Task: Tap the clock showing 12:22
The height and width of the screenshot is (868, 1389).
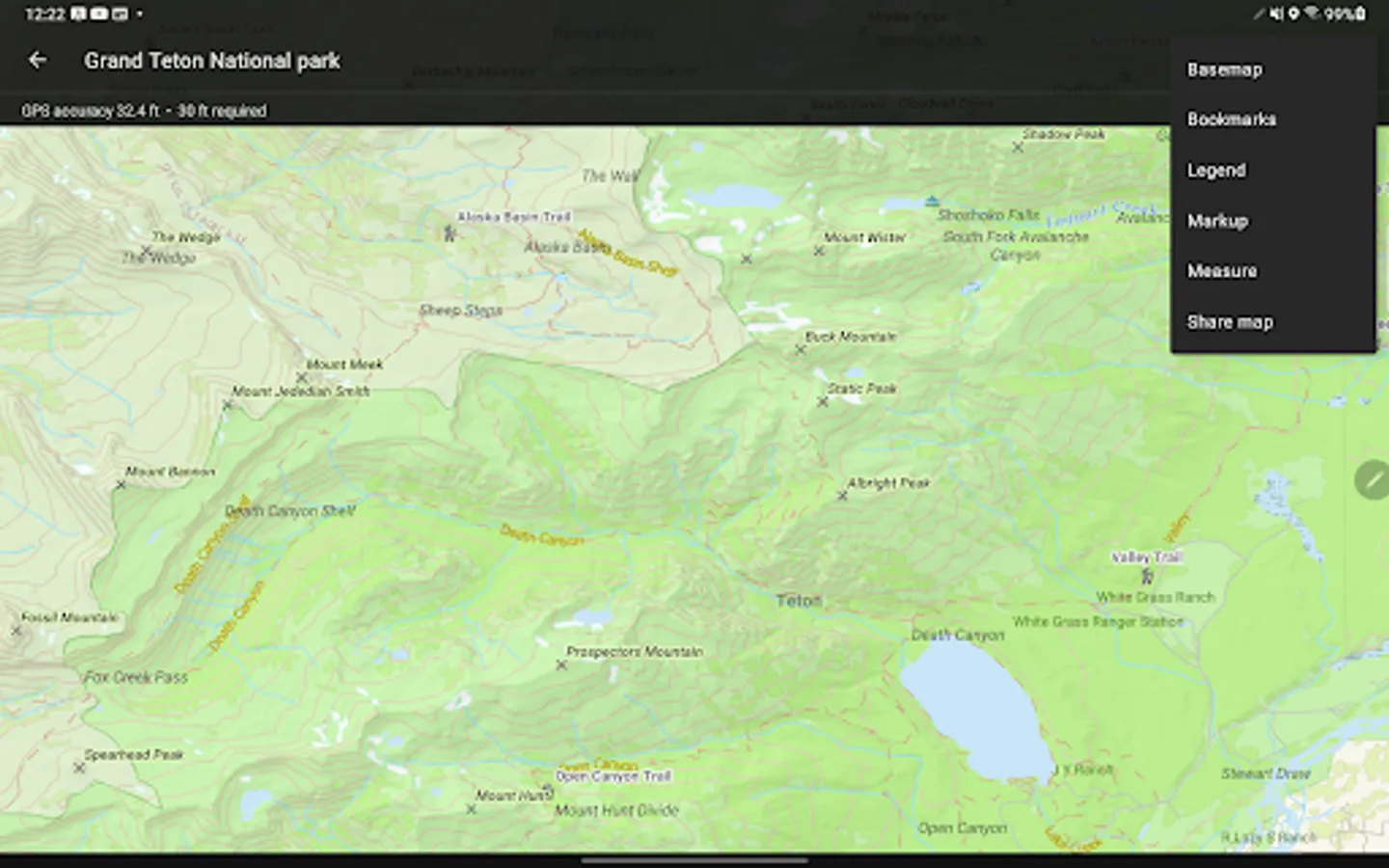Action: tap(44, 14)
